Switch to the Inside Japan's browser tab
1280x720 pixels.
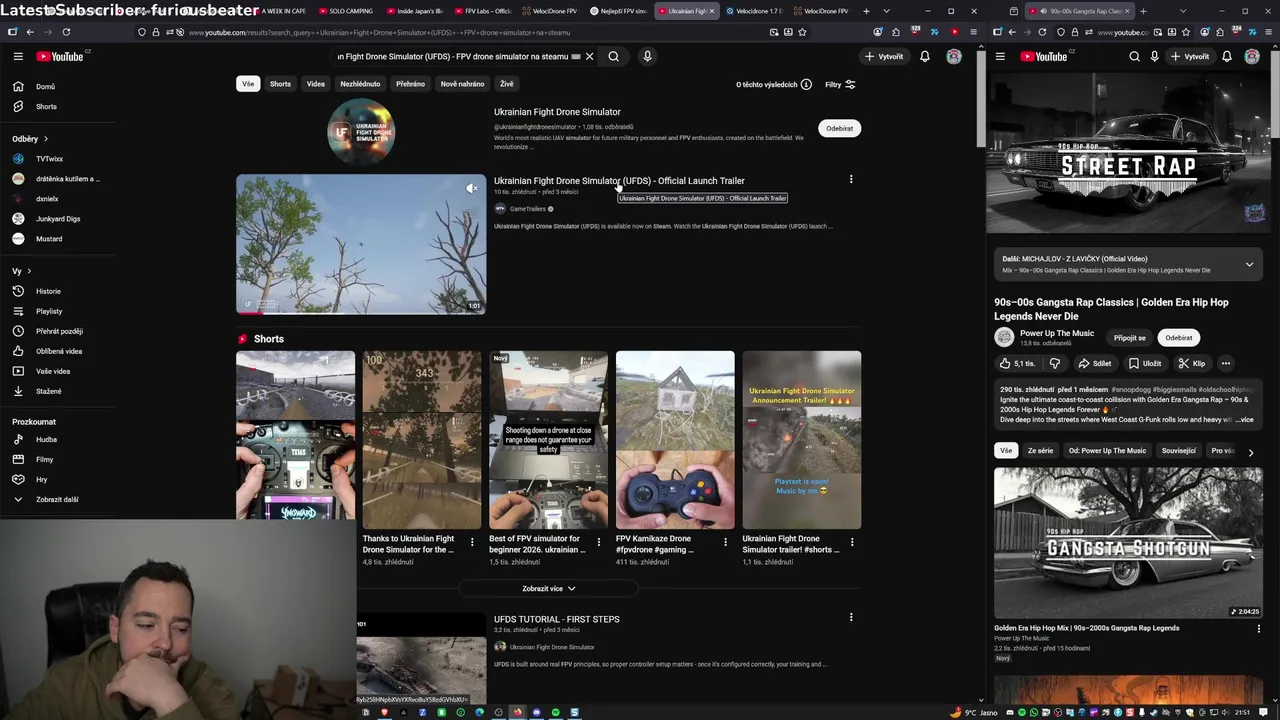415,11
